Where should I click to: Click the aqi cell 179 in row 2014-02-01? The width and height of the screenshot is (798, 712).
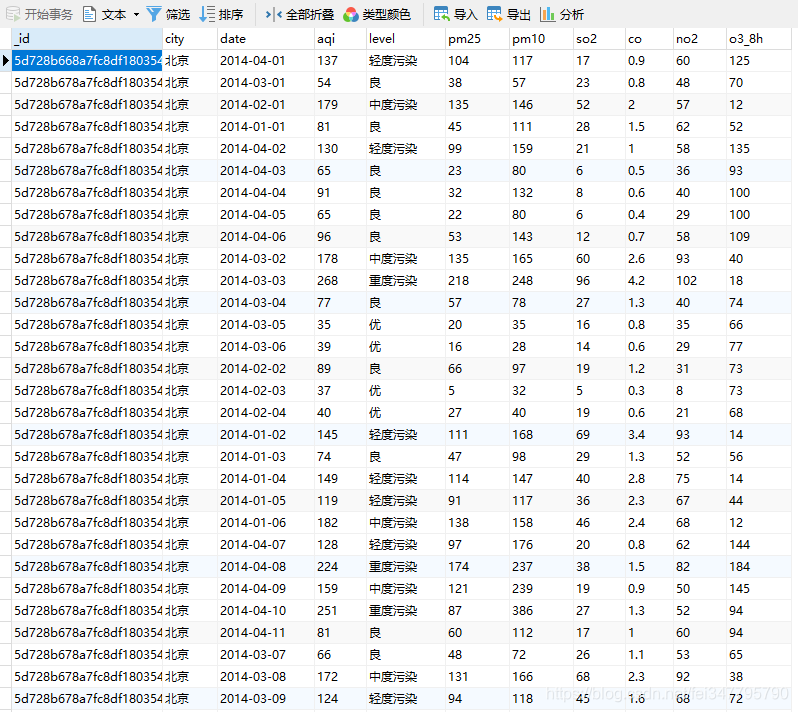pos(340,104)
